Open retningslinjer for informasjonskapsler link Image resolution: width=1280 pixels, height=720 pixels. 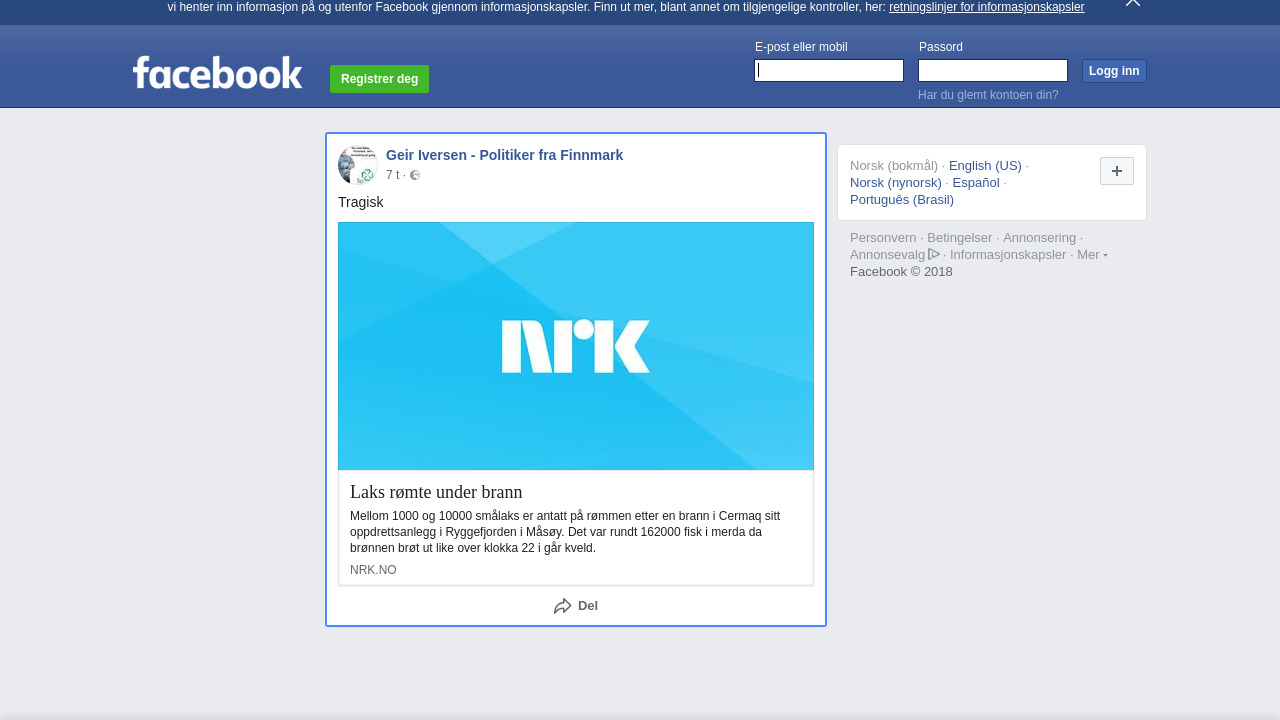(986, 7)
